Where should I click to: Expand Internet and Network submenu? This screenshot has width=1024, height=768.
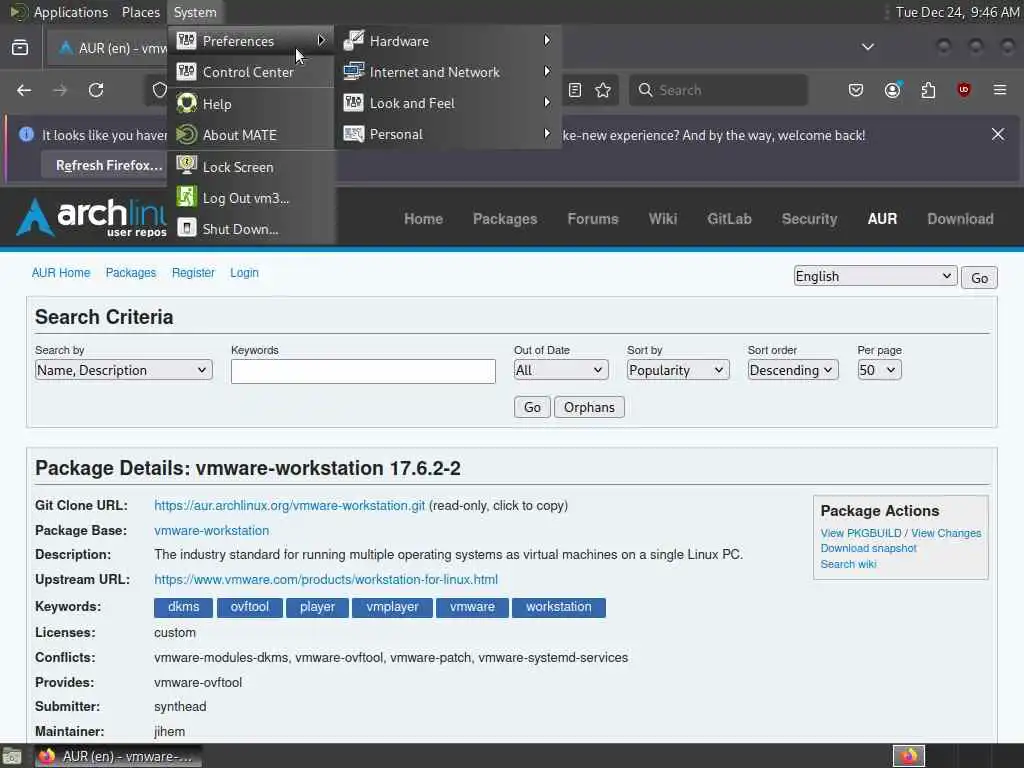coord(448,72)
